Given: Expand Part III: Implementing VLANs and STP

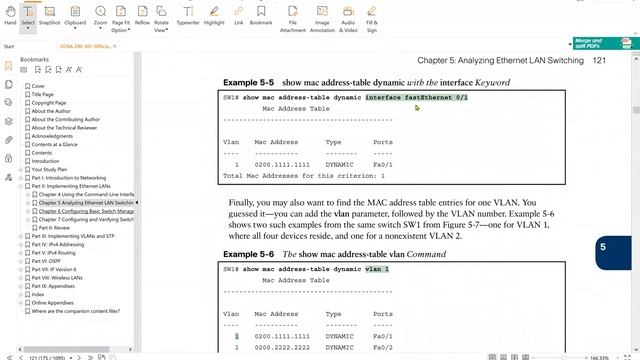Looking at the screenshot, I should 20,236.
